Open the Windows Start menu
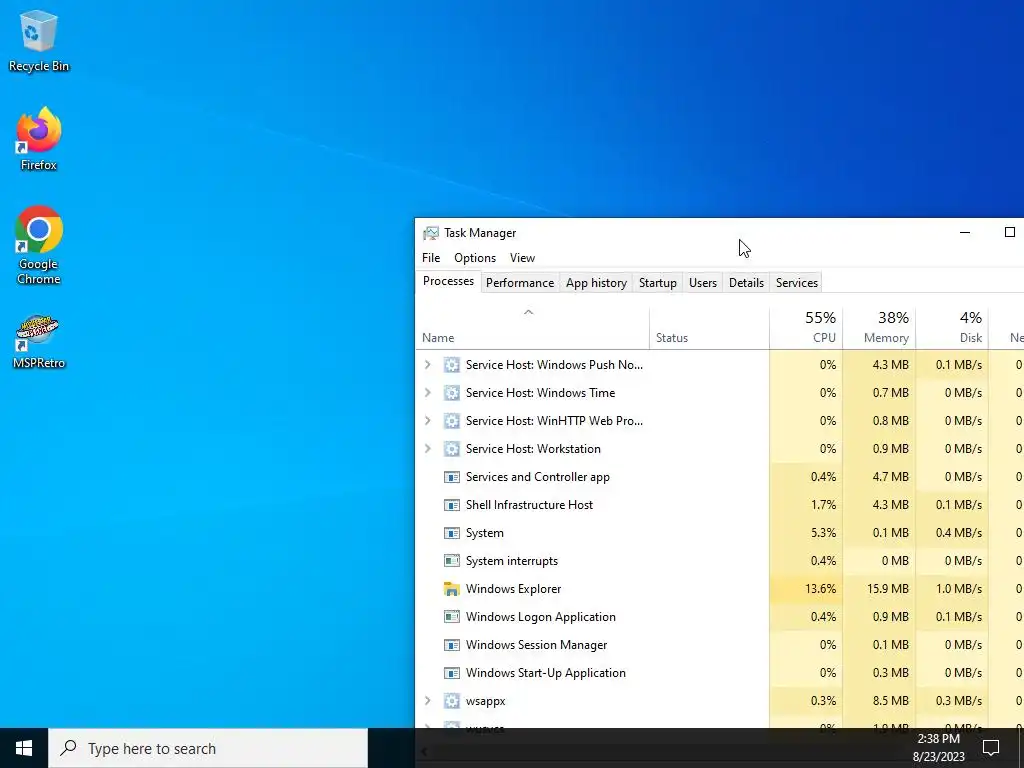Viewport: 1024px width, 768px height. click(24, 748)
